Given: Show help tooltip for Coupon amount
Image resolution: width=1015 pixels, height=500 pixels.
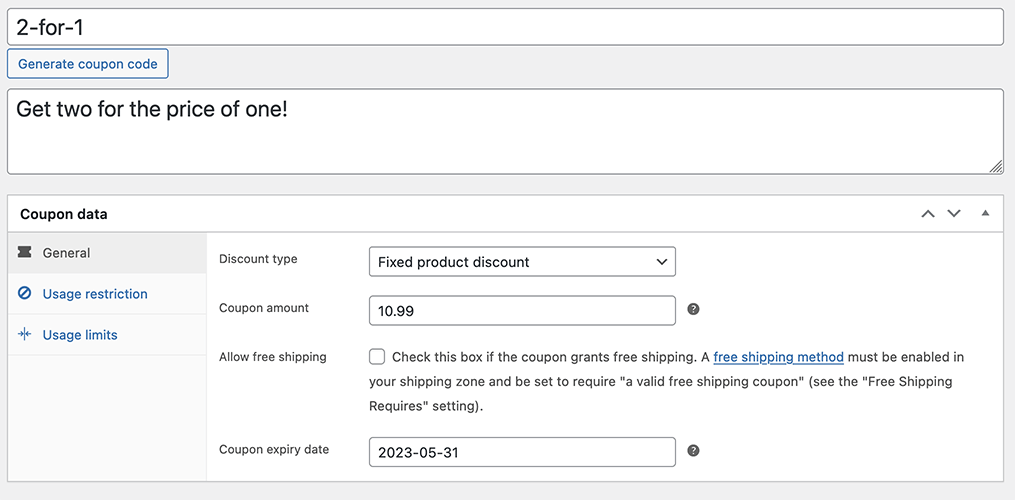Looking at the screenshot, I should 693,309.
